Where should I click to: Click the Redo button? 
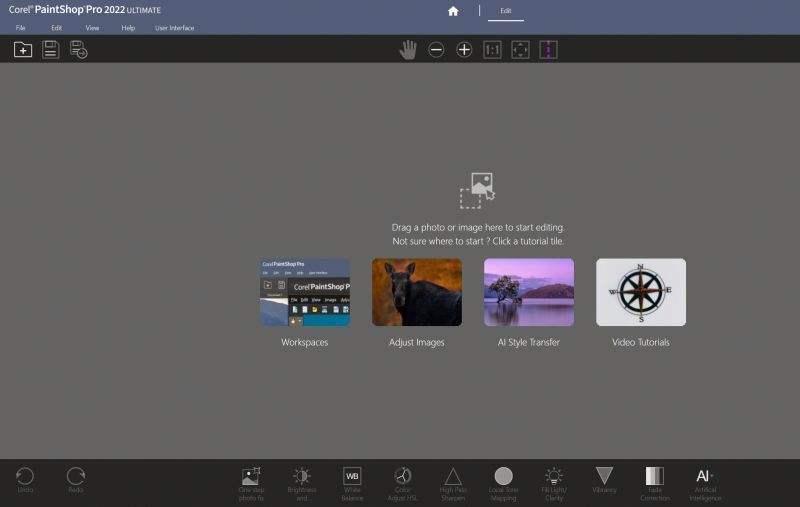[76, 477]
